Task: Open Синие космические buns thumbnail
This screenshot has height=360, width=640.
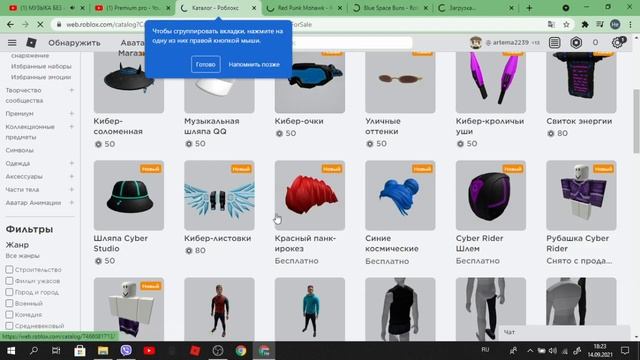Action: (400, 195)
